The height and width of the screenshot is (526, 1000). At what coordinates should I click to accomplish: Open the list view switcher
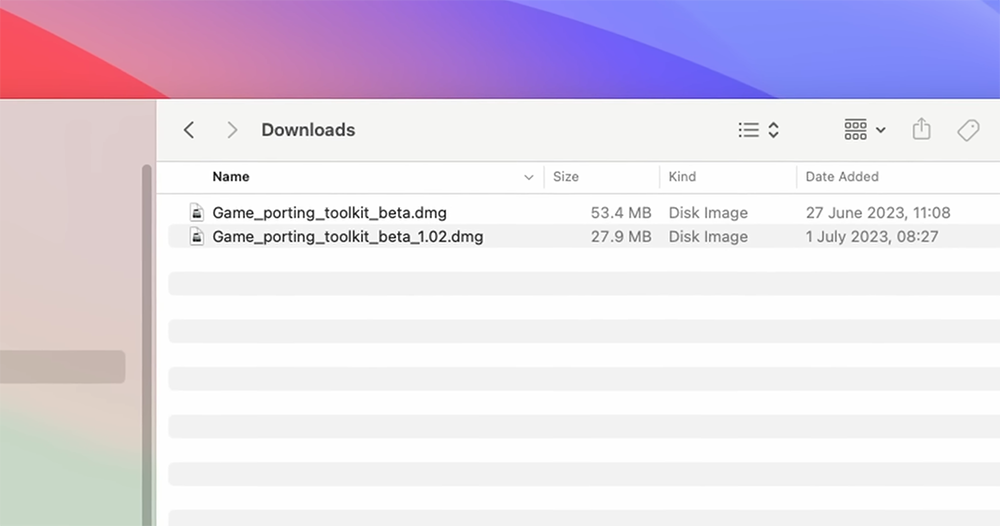[759, 130]
